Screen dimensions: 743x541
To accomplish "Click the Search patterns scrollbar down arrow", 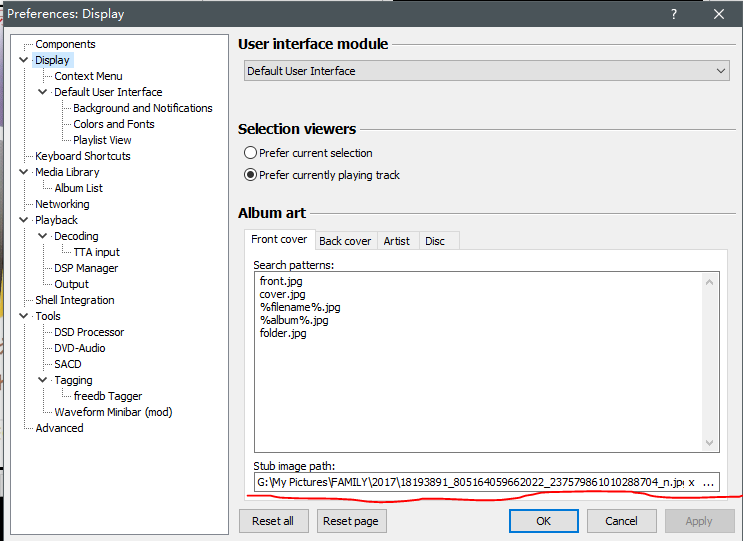I will pos(710,443).
